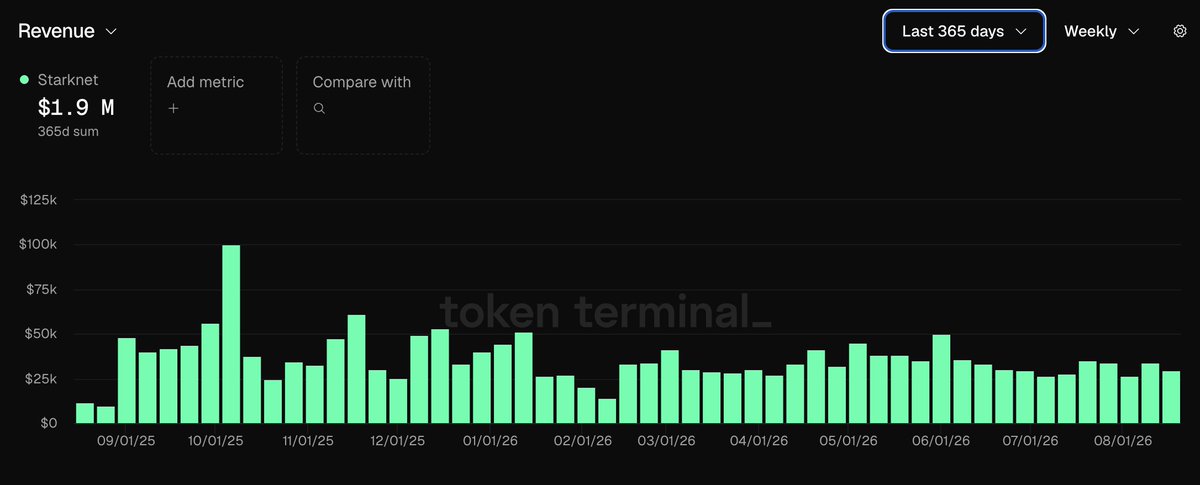Click the last bar on the chart

pos(1171,397)
